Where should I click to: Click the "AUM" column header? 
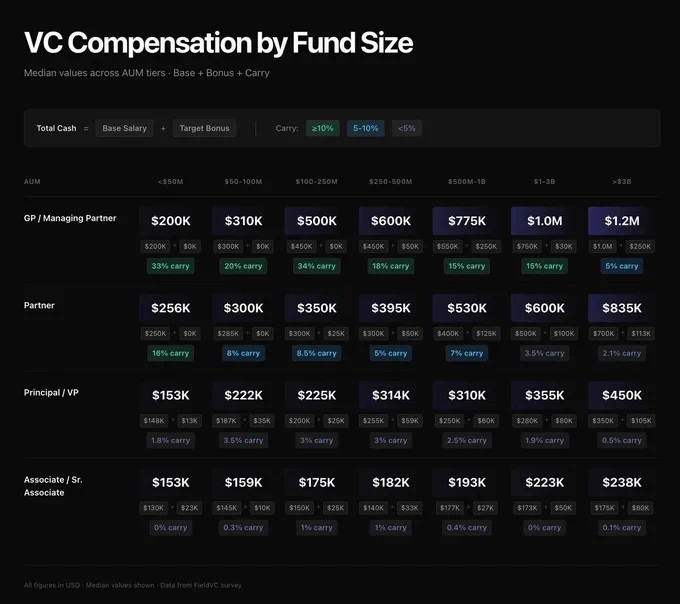point(32,182)
